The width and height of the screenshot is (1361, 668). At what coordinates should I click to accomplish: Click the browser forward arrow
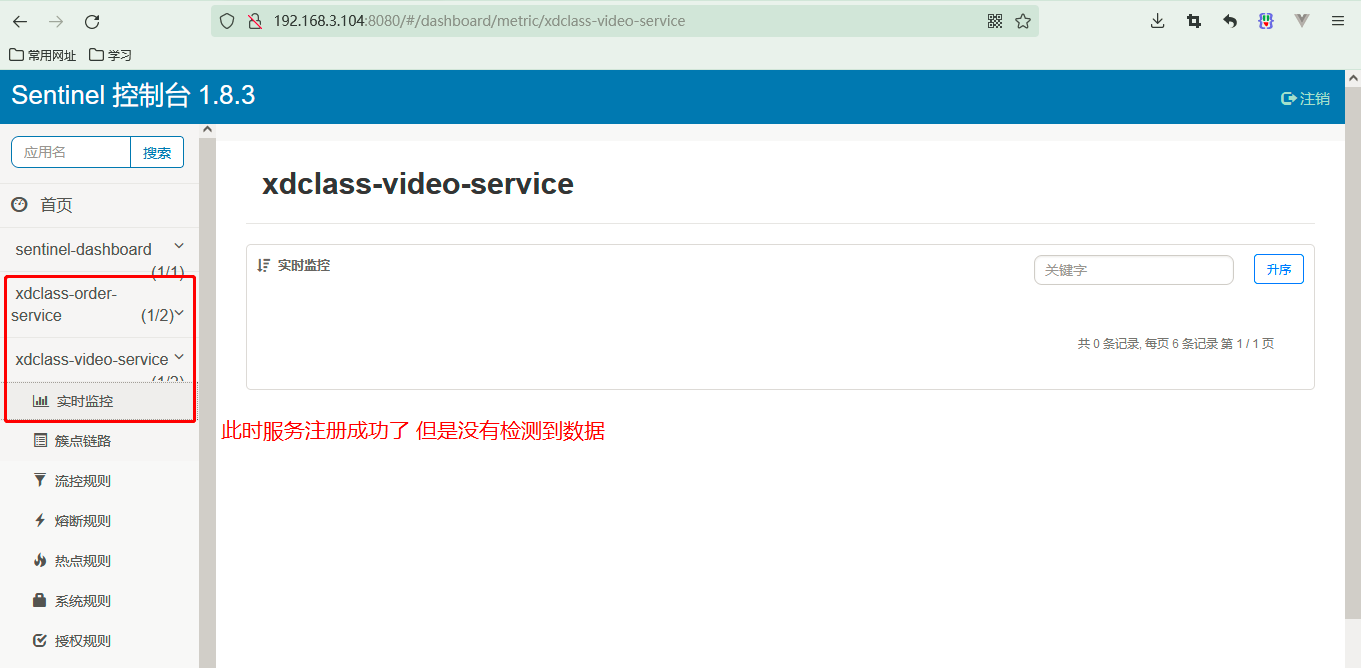56,21
